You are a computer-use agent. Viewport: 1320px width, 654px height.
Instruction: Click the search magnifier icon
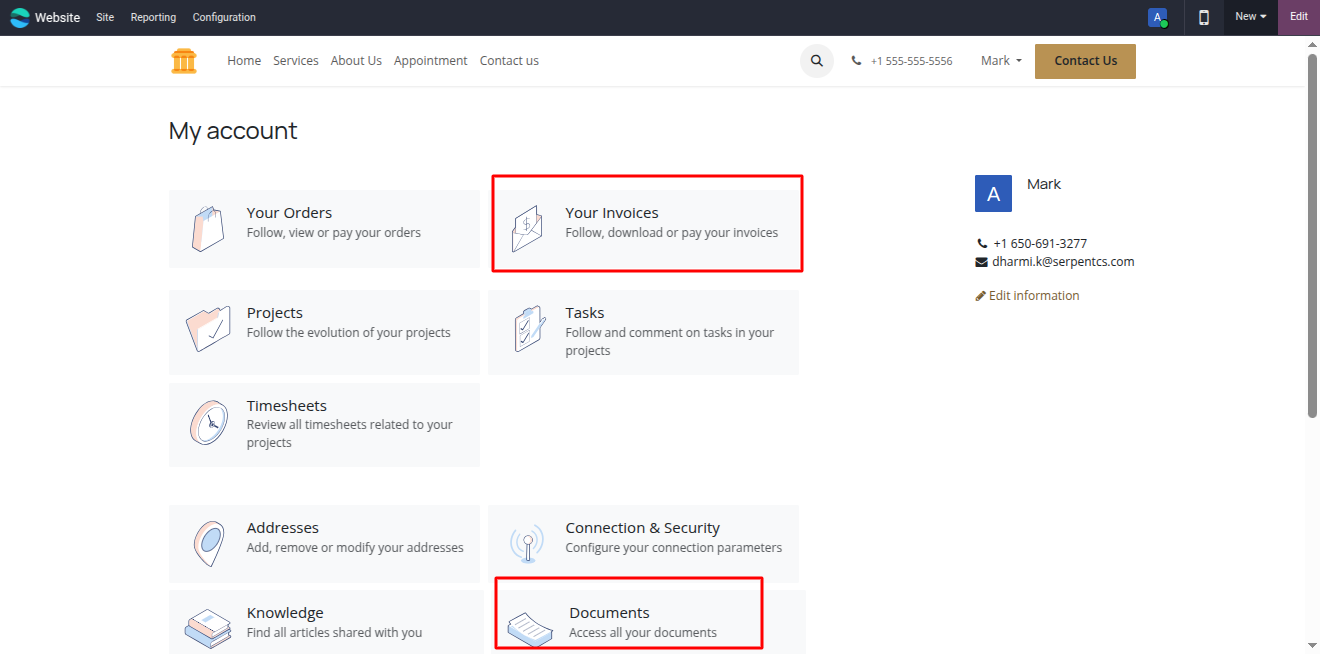point(816,61)
